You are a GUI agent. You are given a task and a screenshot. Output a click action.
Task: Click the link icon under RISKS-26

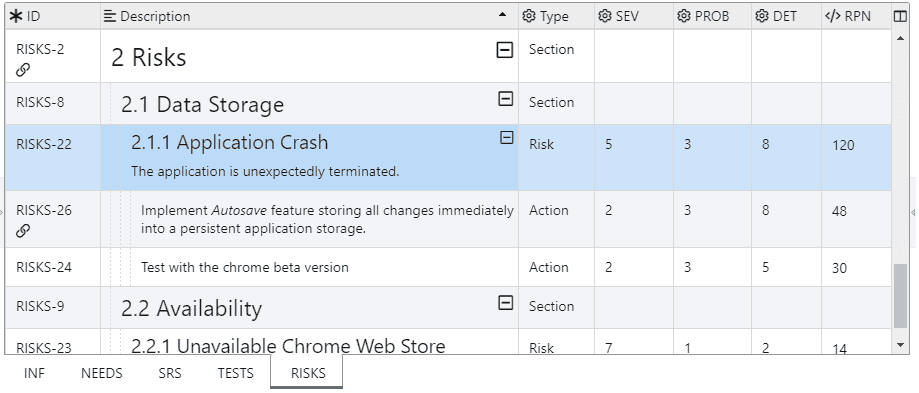(x=23, y=231)
